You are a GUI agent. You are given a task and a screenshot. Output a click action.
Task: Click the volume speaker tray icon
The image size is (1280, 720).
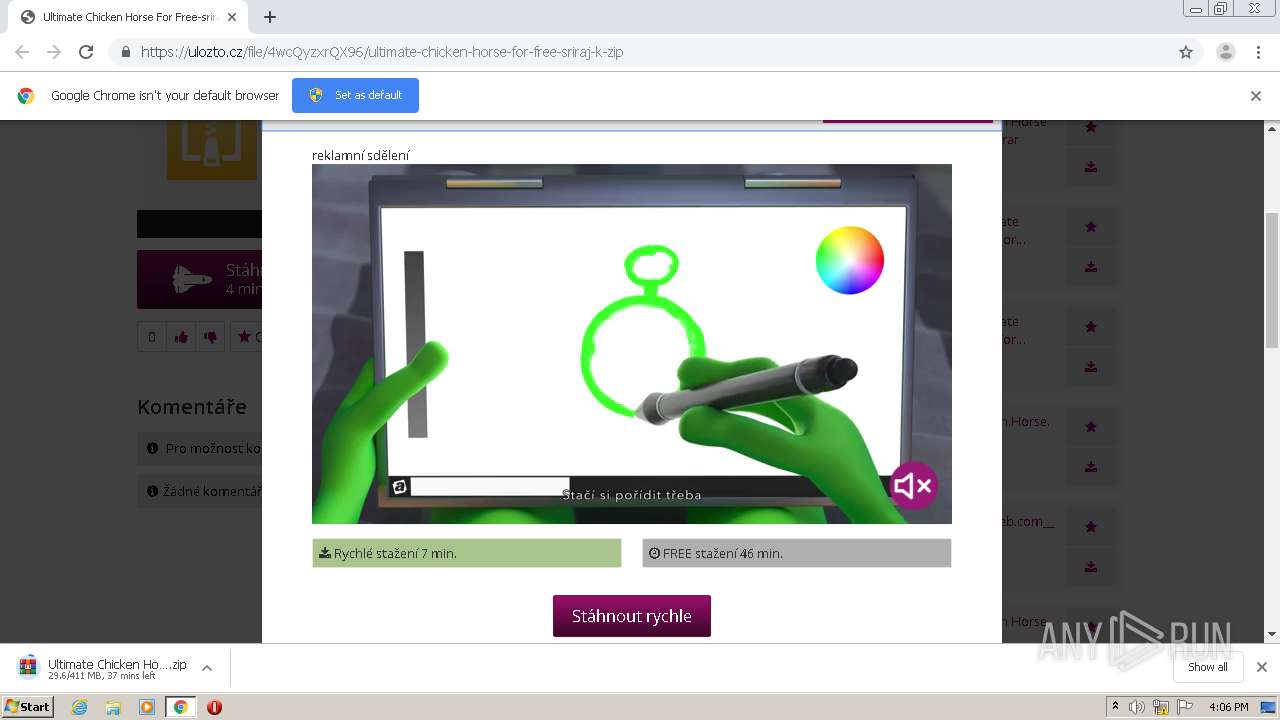(x=1137, y=707)
